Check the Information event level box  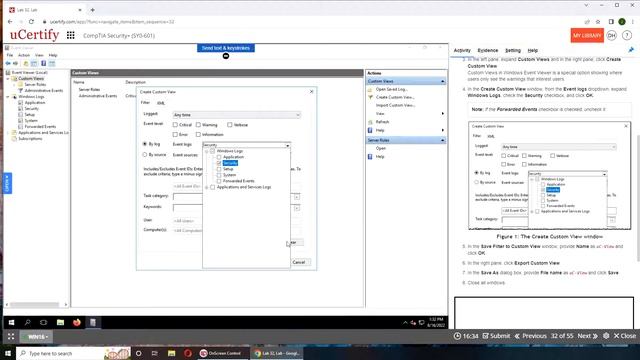tap(198, 134)
